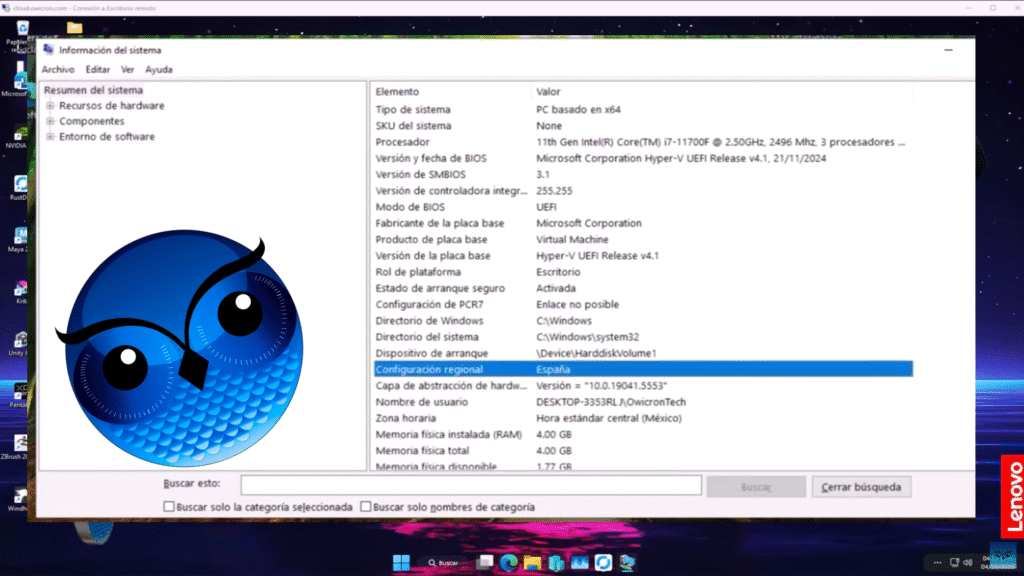Check 'Buscar solo nombres de categoría' option
Viewport: 1024px width, 576px height.
coord(366,507)
